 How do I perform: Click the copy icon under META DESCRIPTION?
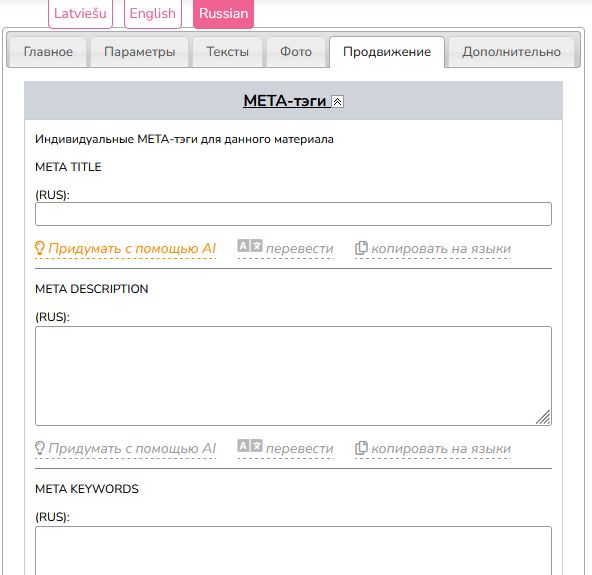(x=361, y=448)
